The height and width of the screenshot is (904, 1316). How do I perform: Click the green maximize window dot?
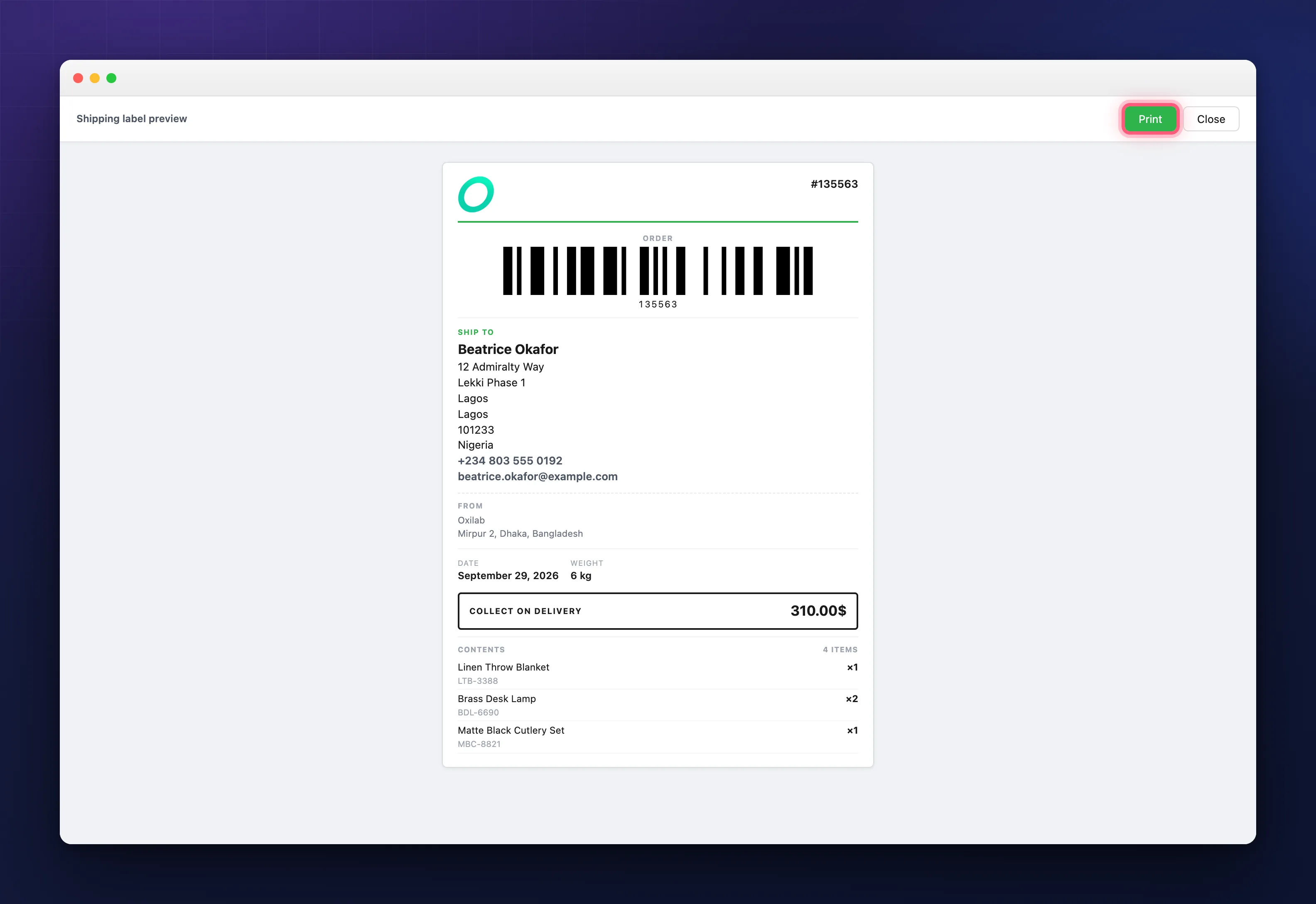click(x=112, y=78)
